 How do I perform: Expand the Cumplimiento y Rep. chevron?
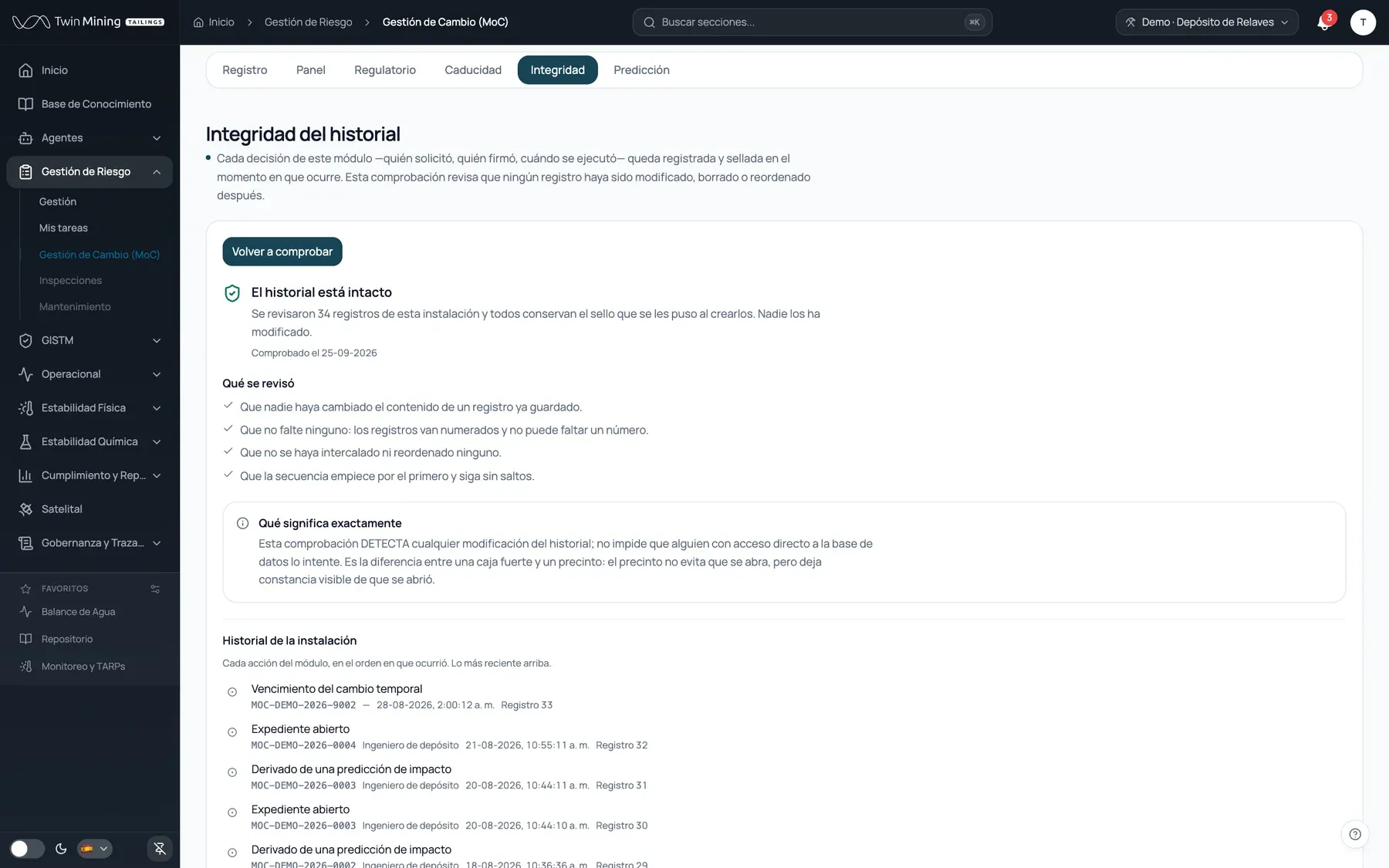pos(157,476)
